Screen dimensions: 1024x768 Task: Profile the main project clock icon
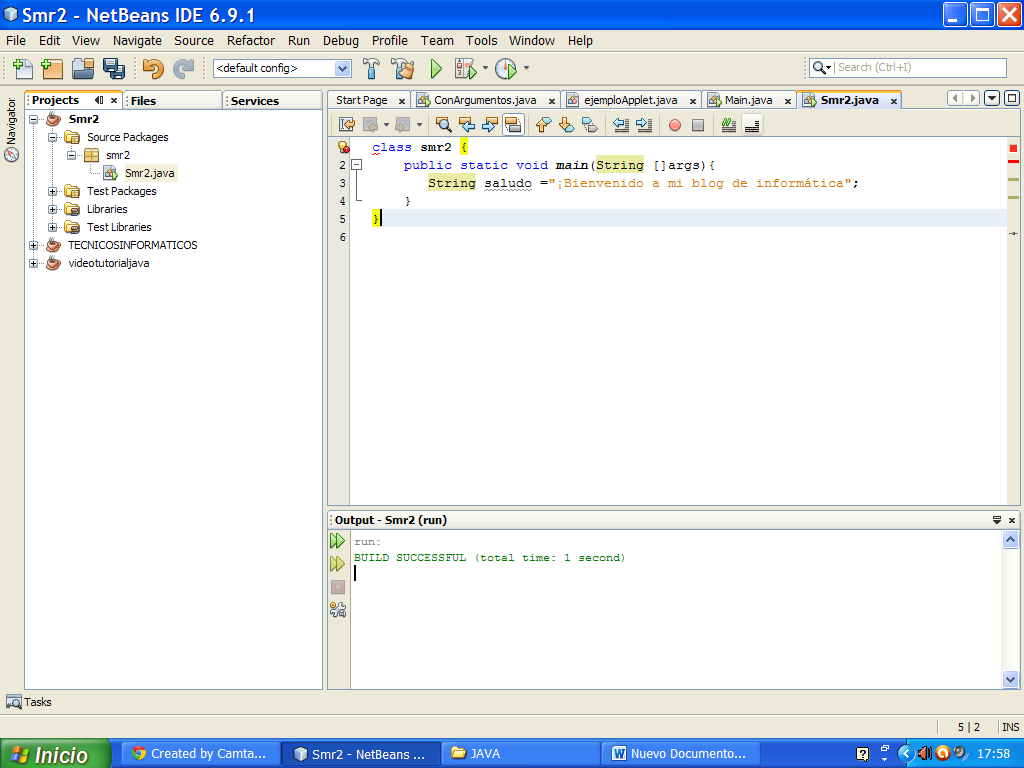tap(506, 68)
